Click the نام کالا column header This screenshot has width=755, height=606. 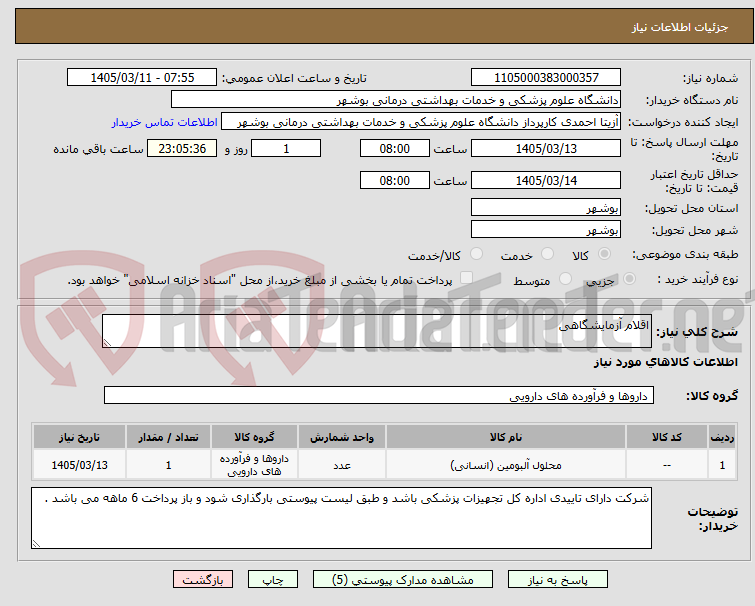pyautogui.click(x=506, y=437)
